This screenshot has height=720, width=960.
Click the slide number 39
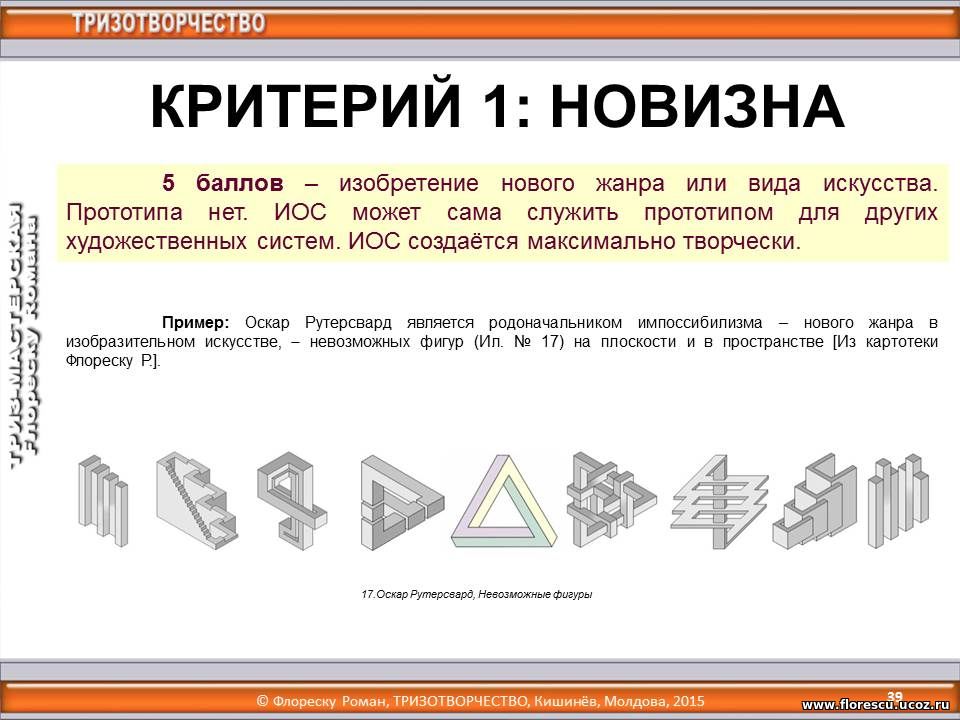895,695
